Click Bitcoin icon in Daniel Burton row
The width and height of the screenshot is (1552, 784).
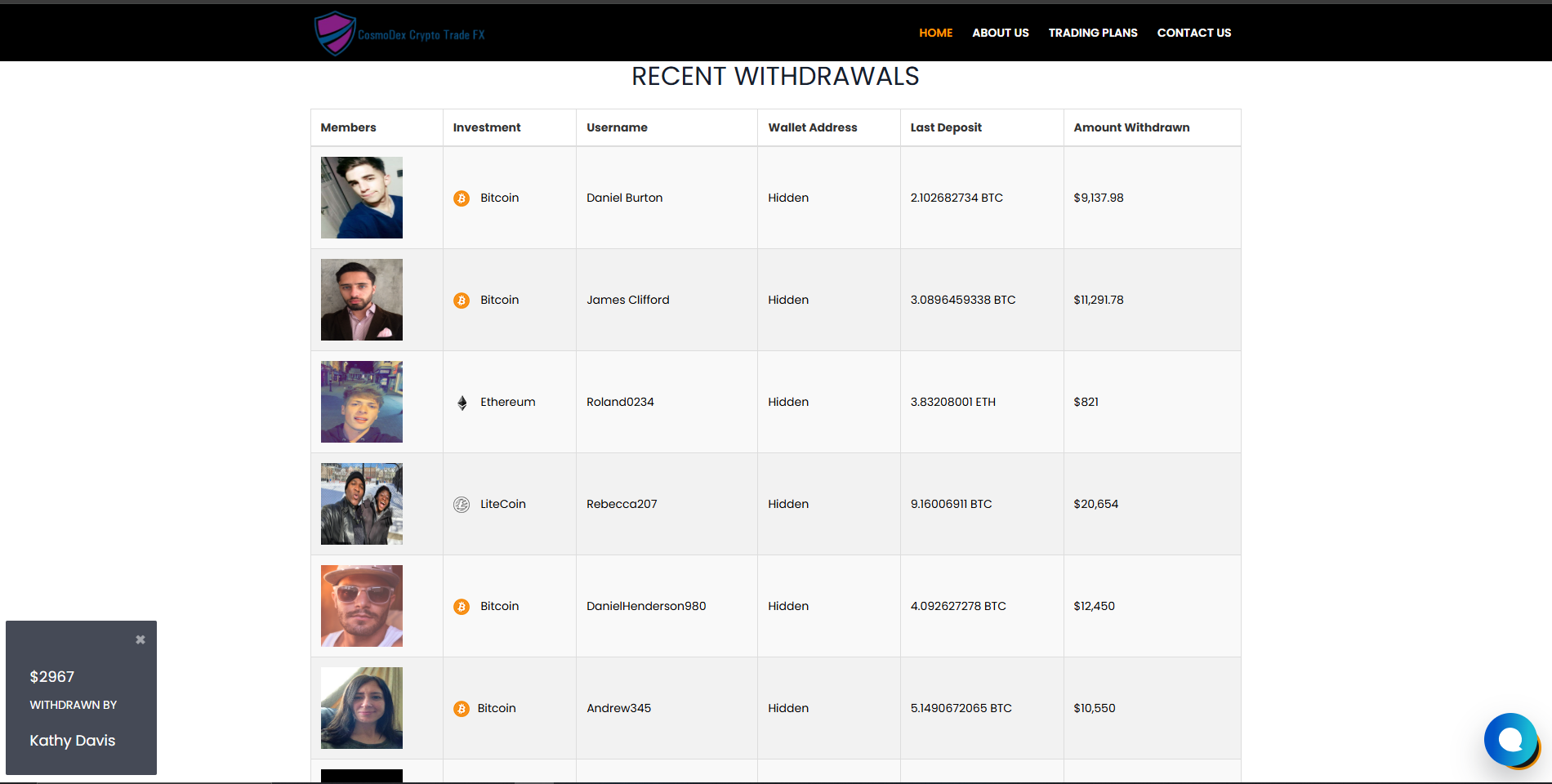[x=462, y=198]
